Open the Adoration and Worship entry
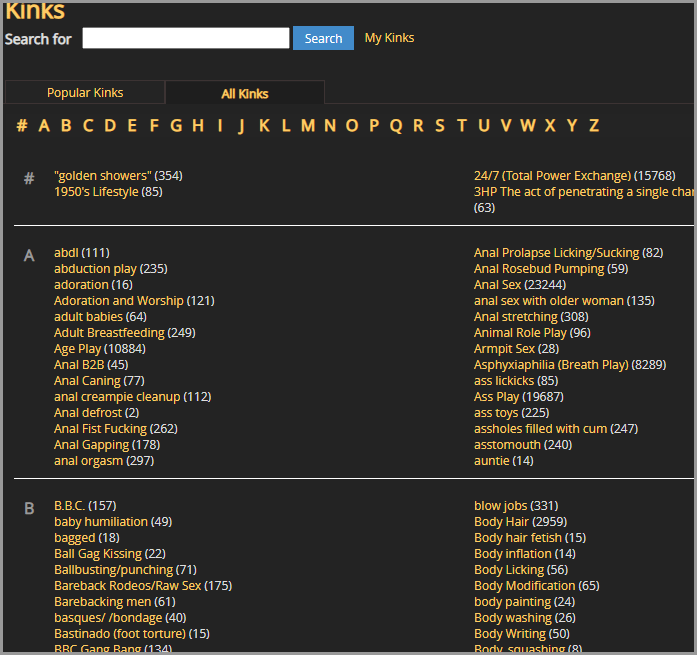The width and height of the screenshot is (697, 655). point(119,301)
